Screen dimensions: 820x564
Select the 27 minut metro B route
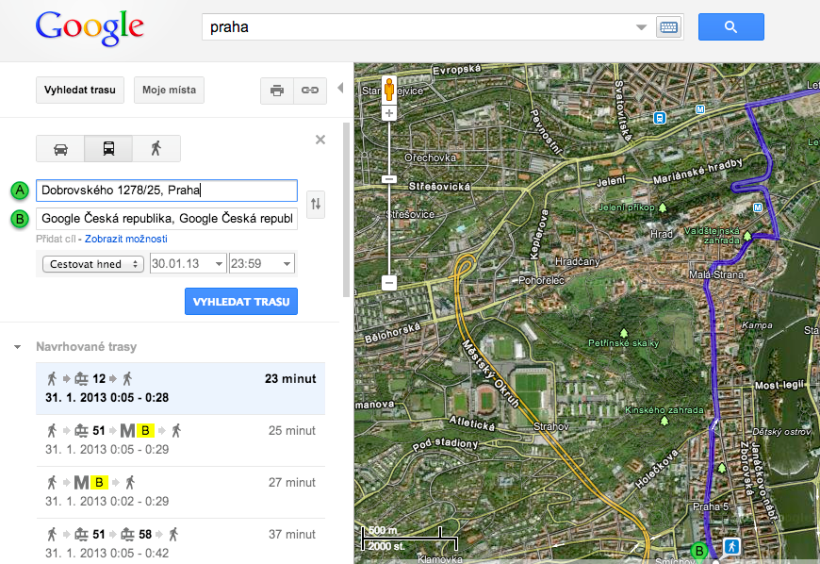pyautogui.click(x=180, y=492)
